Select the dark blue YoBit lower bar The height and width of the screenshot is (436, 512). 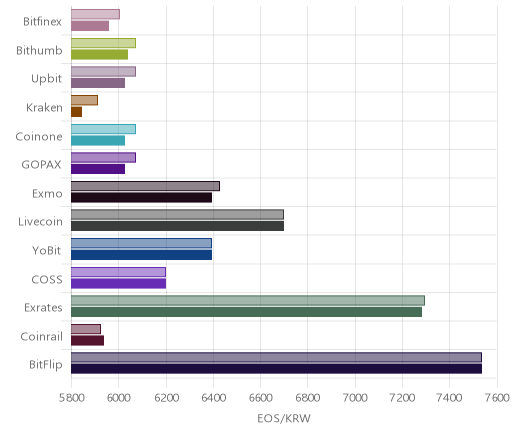click(141, 255)
